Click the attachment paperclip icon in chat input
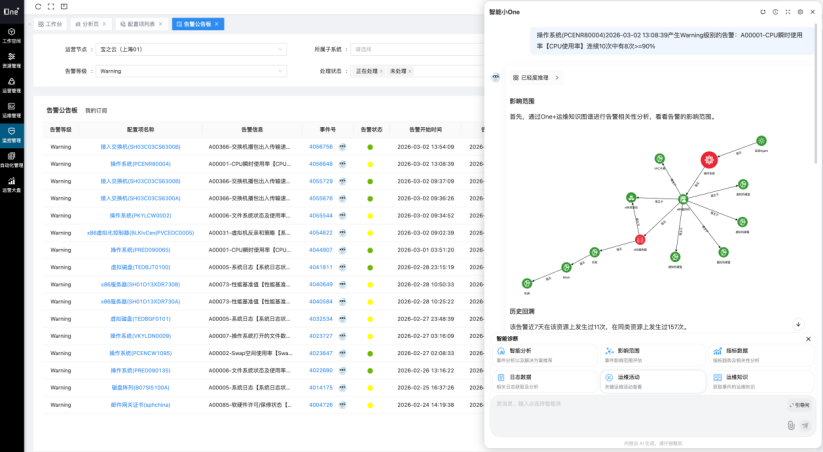 pos(791,425)
